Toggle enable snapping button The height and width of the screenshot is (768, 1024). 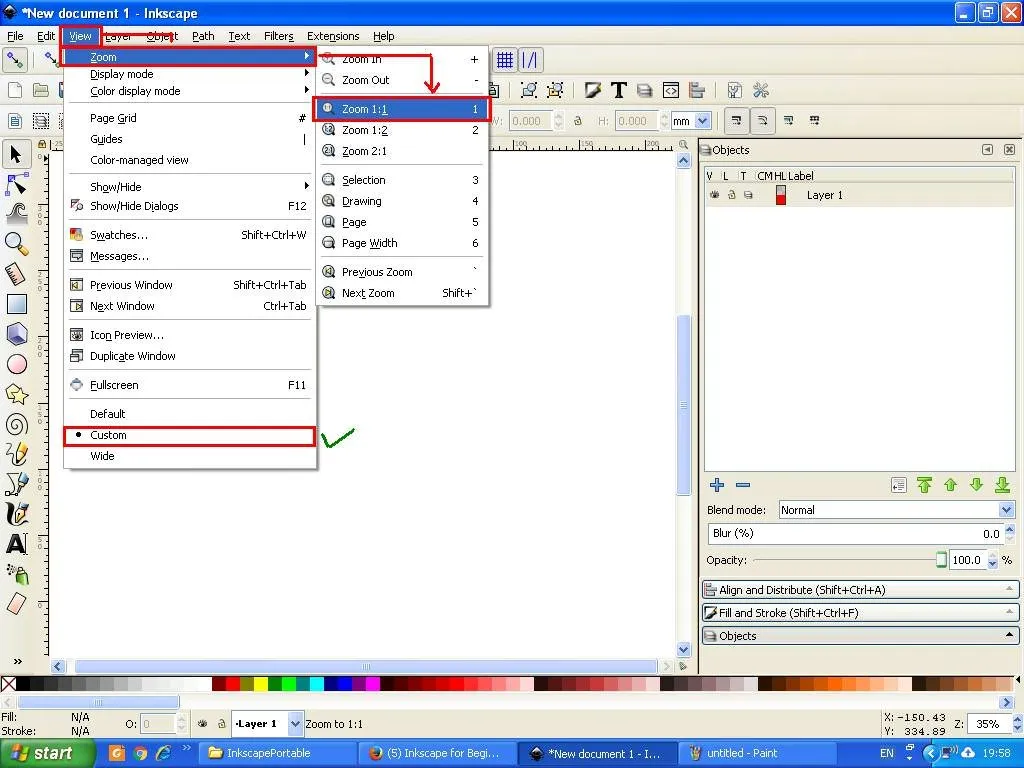coord(14,60)
